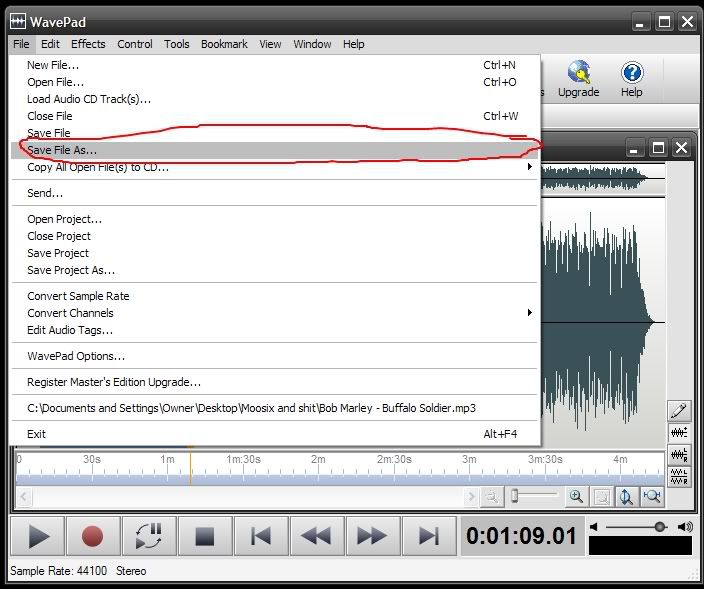The image size is (704, 589).
Task: Select Close File menu entry
Action: [x=274, y=116]
